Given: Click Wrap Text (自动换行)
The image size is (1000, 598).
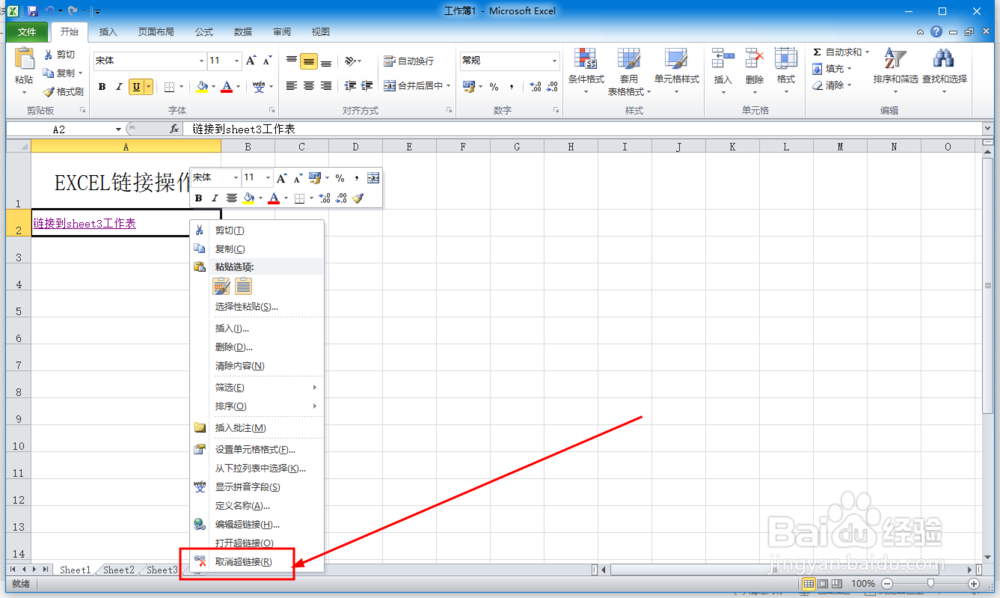Looking at the screenshot, I should coord(409,61).
